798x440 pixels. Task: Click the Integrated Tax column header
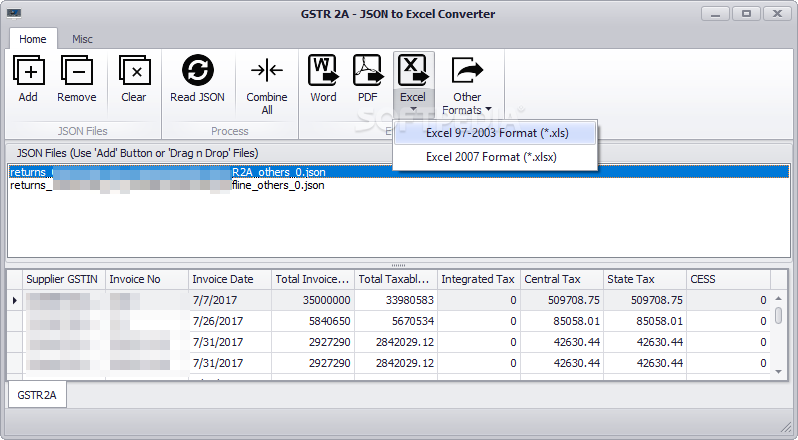(478, 279)
